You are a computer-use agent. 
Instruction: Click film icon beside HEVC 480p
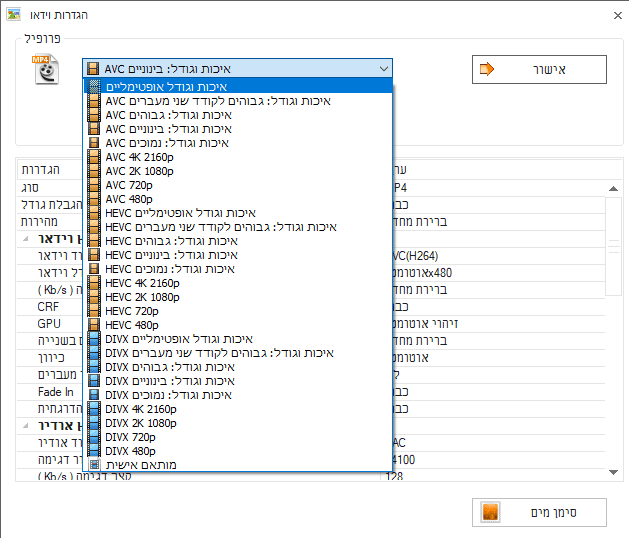click(x=94, y=325)
